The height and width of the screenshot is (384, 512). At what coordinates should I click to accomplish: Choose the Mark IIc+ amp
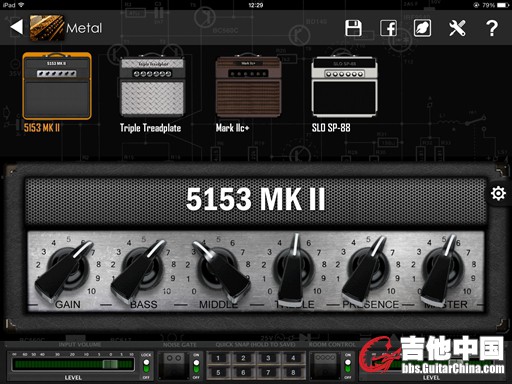(x=248, y=87)
